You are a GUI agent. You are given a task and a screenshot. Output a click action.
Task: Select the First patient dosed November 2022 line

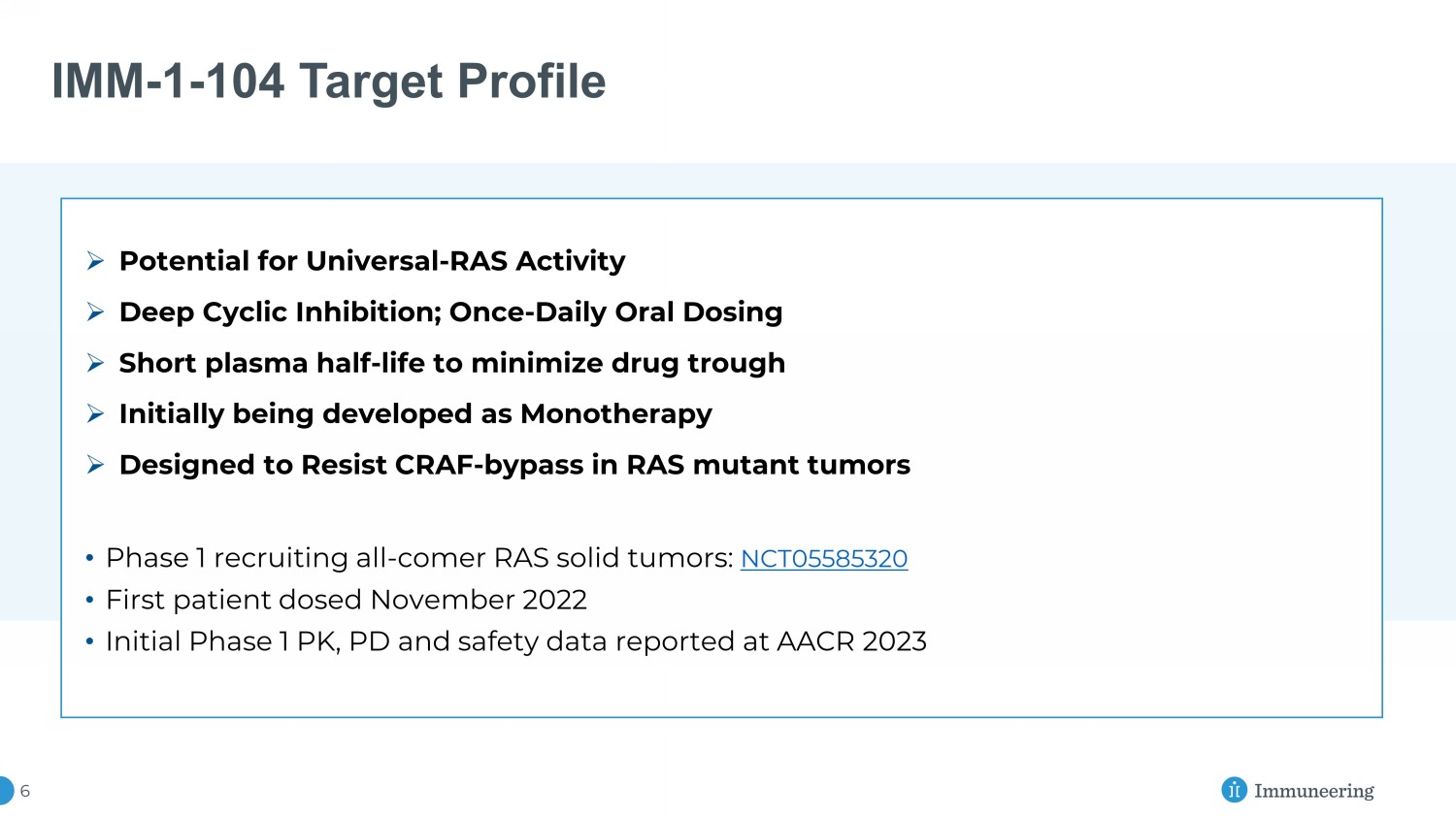pyautogui.click(x=347, y=600)
